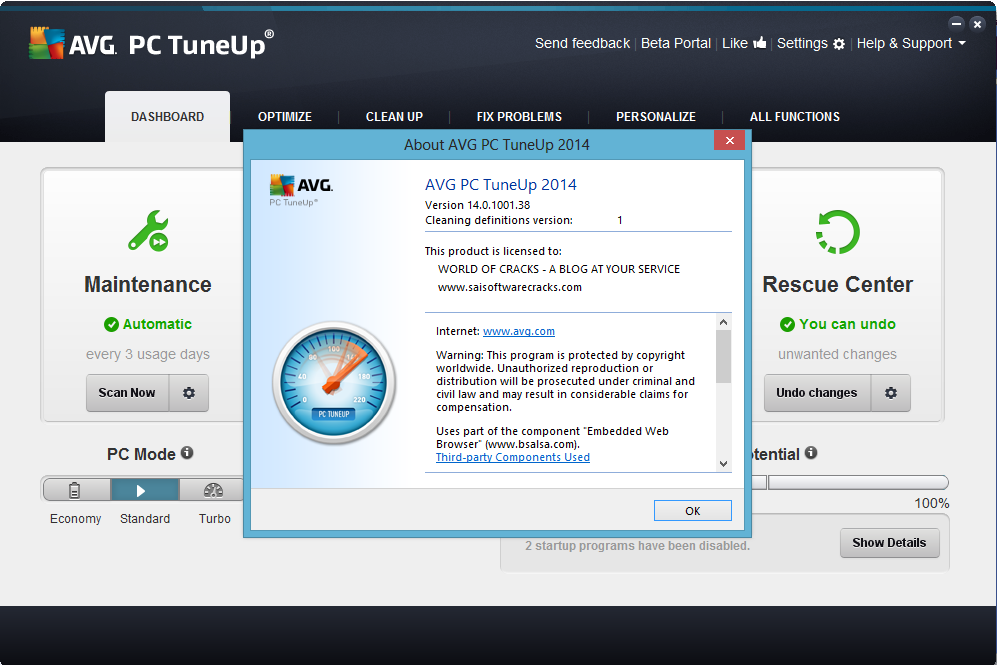
Task: Click the Like text in header
Action: coord(735,43)
